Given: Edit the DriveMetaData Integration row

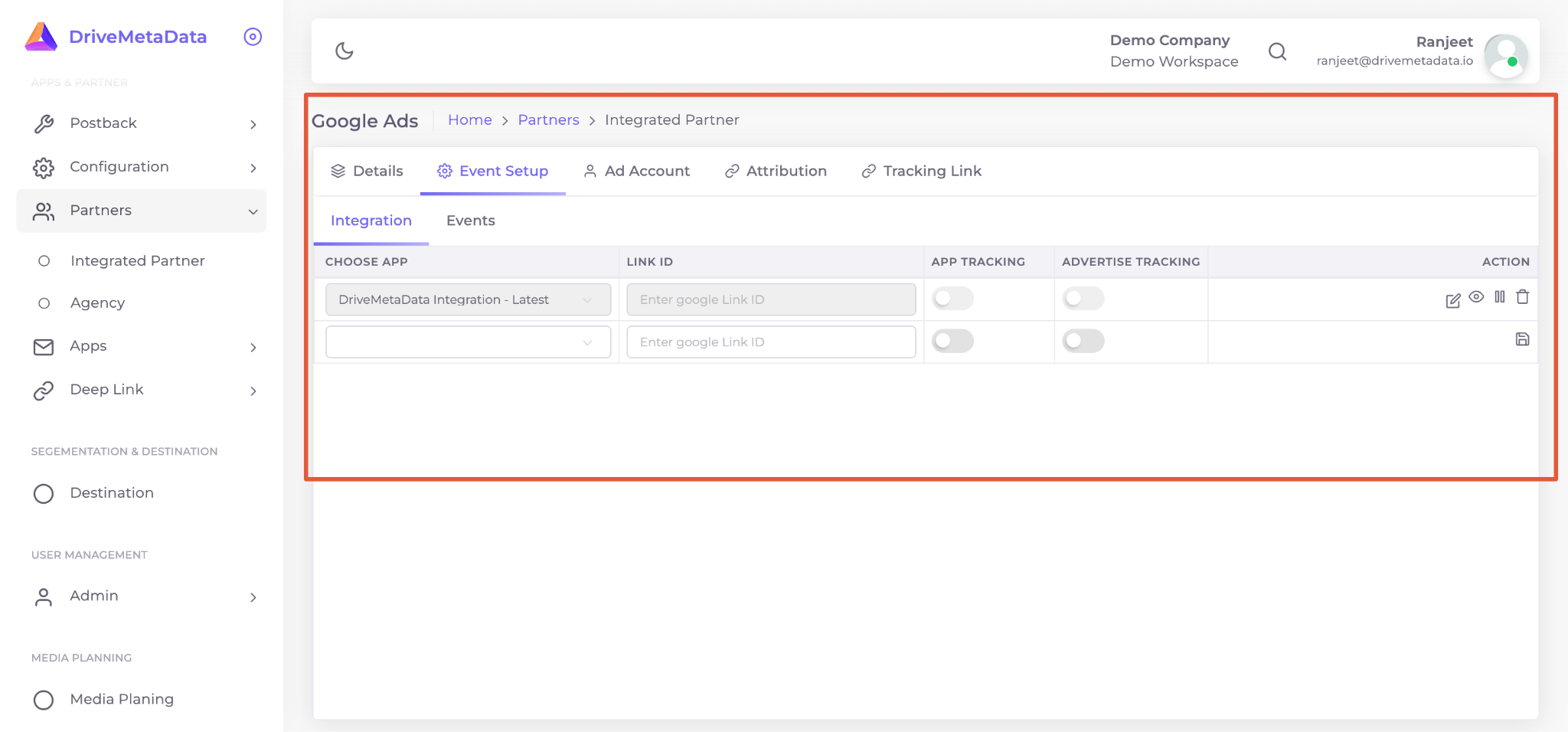Looking at the screenshot, I should click(x=1452, y=301).
